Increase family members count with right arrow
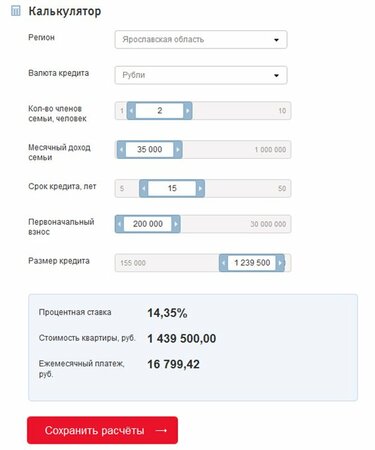 188,111
